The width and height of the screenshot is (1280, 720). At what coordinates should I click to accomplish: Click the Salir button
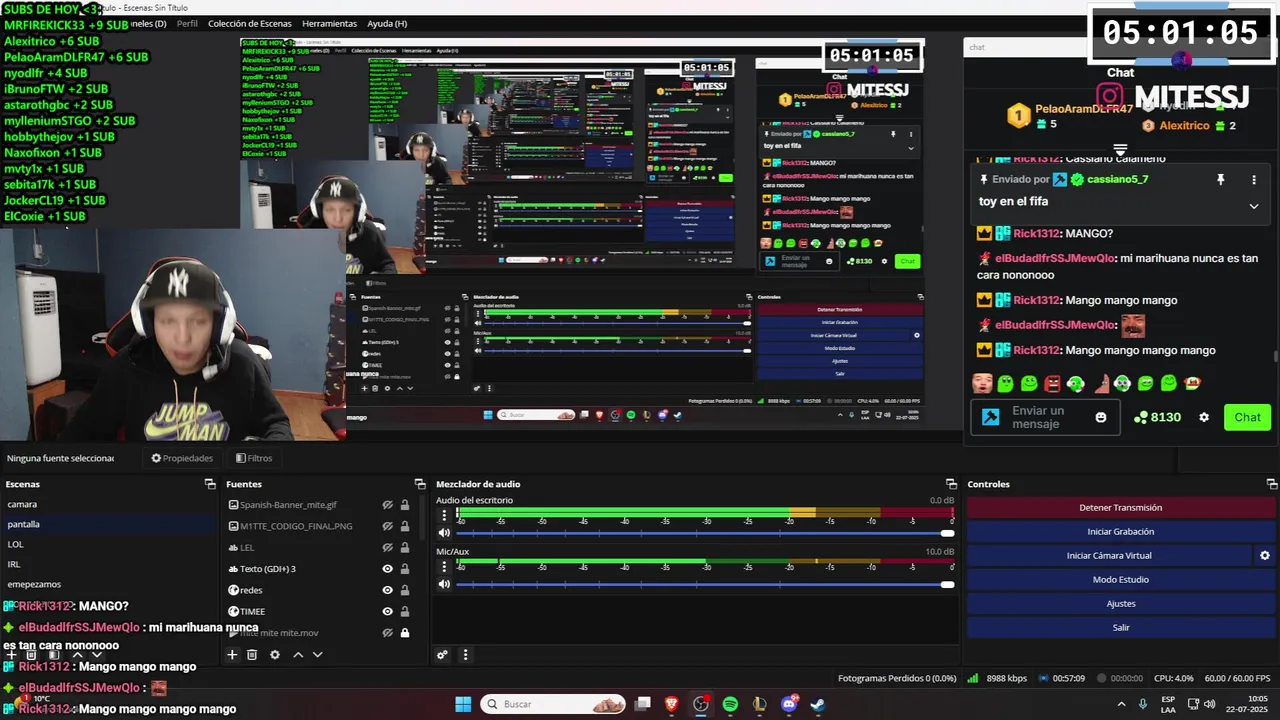1120,627
